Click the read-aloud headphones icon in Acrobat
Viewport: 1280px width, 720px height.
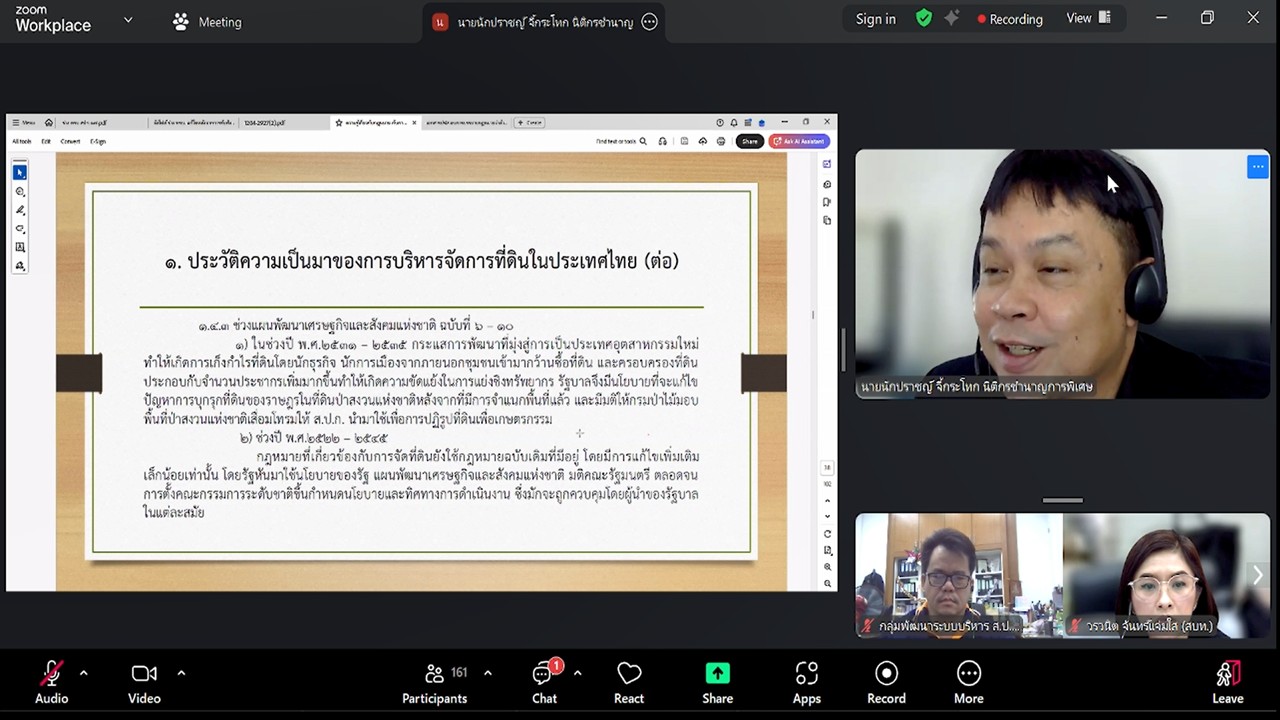coord(662,141)
